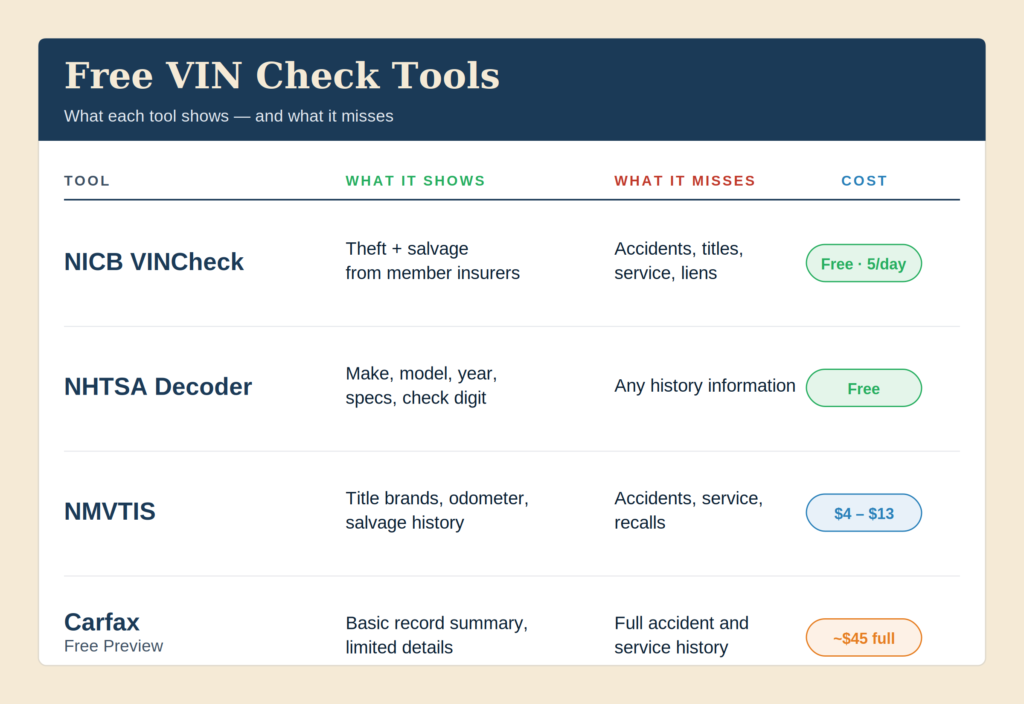Click 'Make, model, year, specs, check digit' cell
This screenshot has height=704, width=1024.
pyautogui.click(x=421, y=385)
